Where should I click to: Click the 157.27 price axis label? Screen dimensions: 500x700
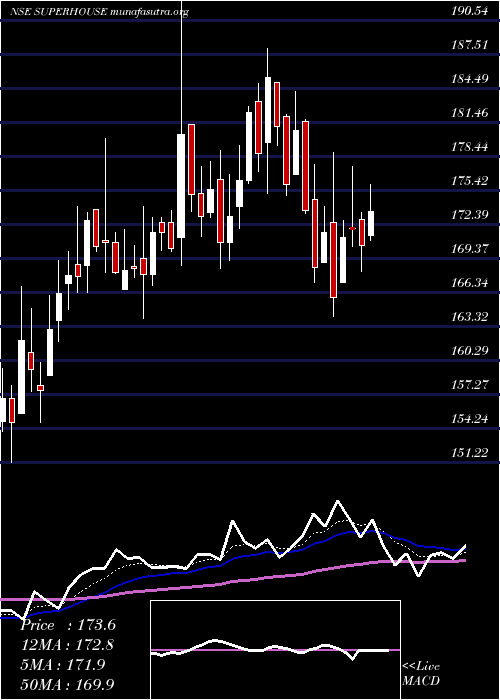coord(469,385)
